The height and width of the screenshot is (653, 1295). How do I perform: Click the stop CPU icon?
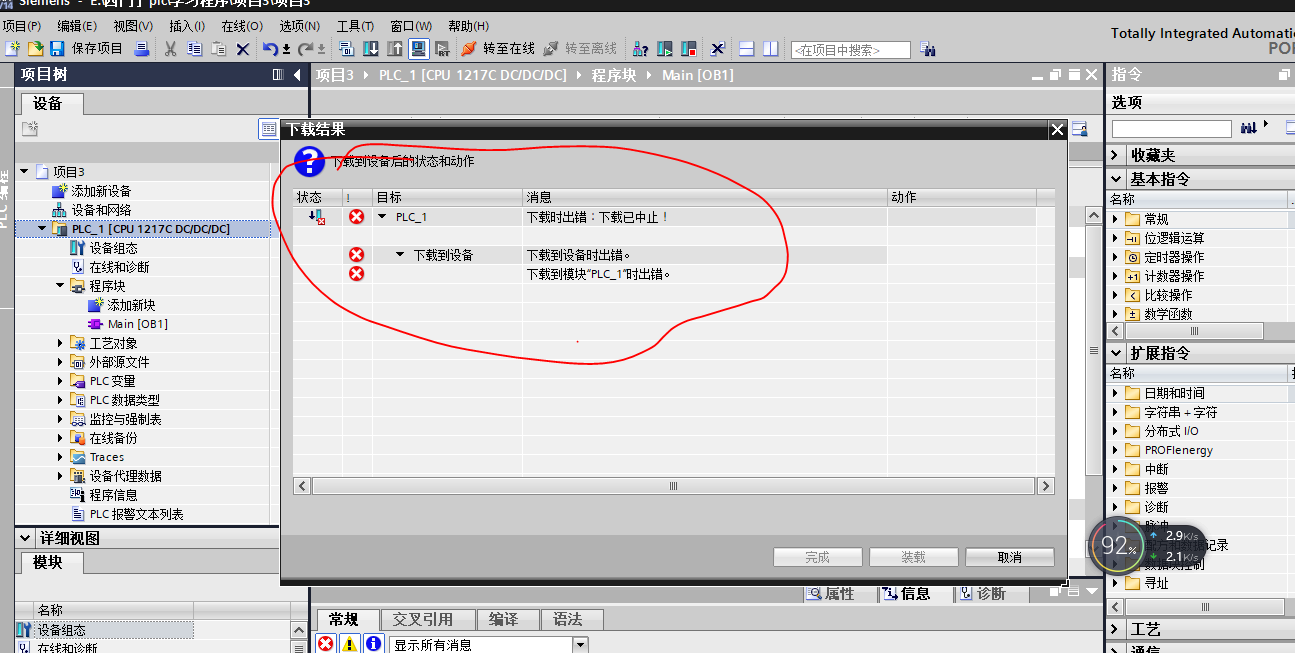tap(689, 49)
